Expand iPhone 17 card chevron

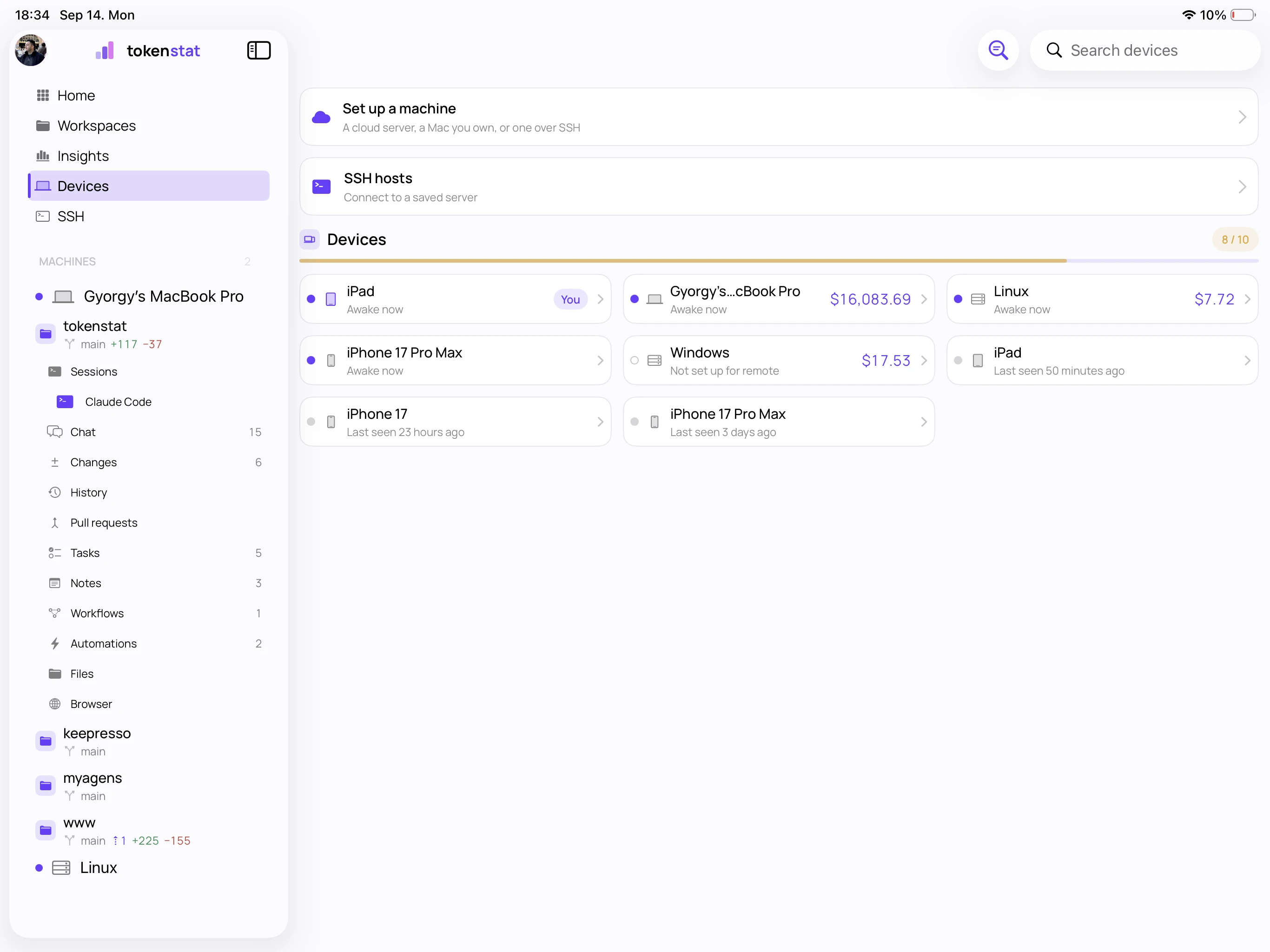tap(600, 422)
